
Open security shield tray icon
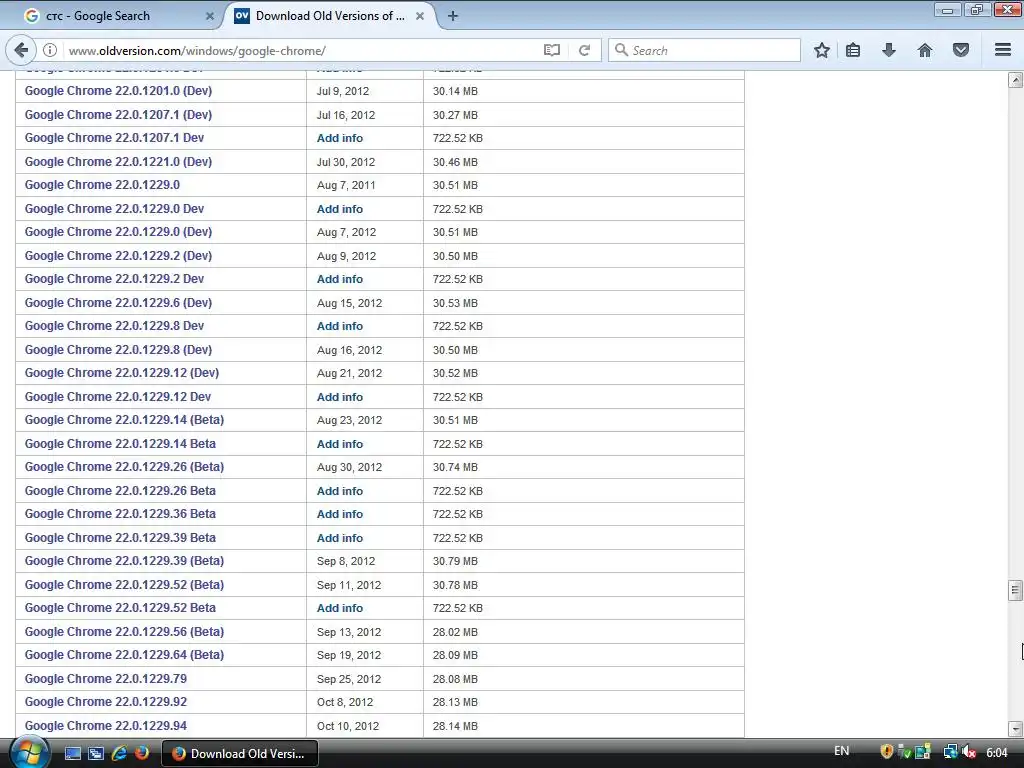[887, 752]
